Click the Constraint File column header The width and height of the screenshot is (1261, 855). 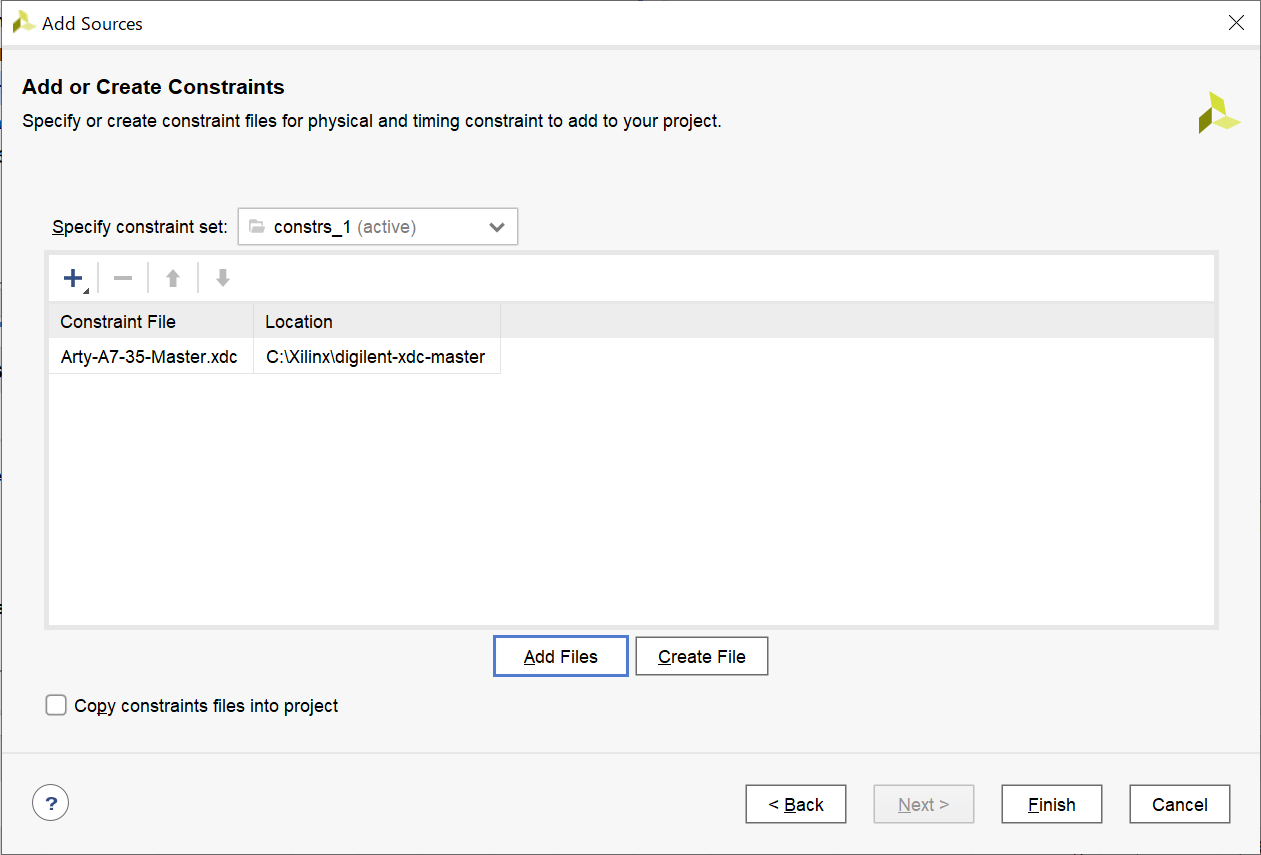(x=150, y=321)
